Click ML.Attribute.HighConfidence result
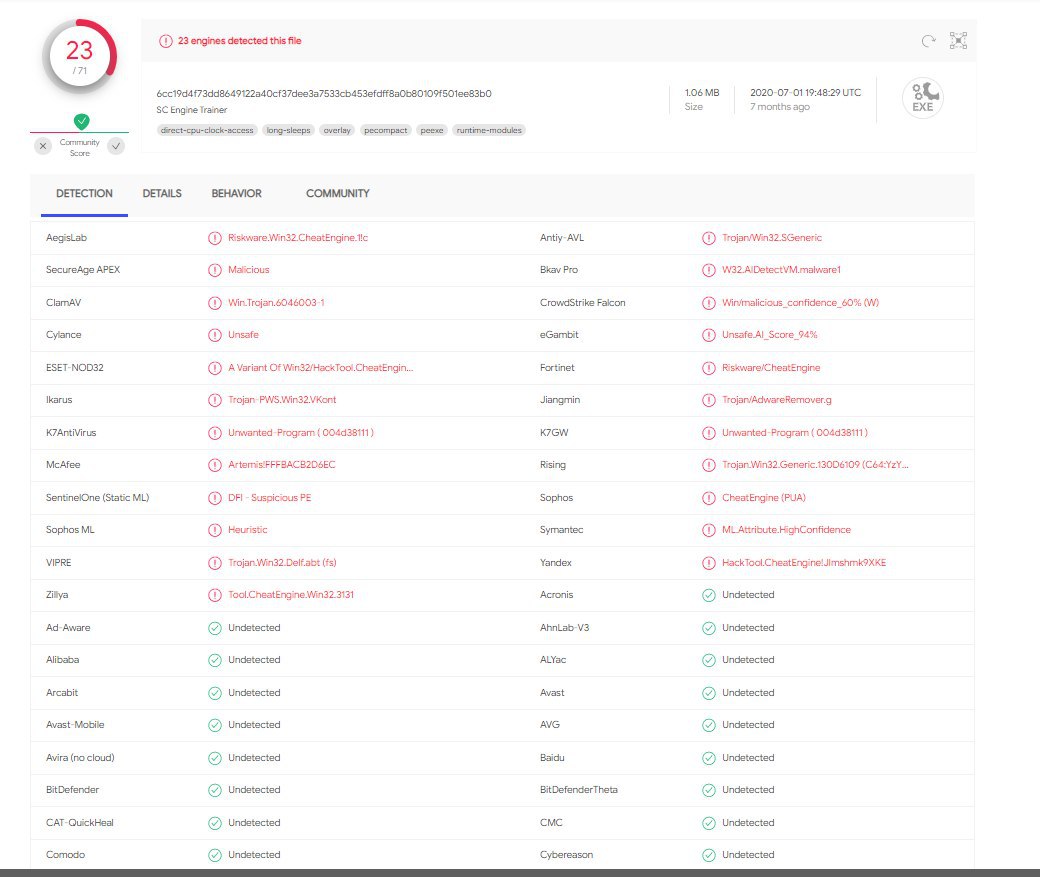The image size is (1040, 877). point(786,530)
